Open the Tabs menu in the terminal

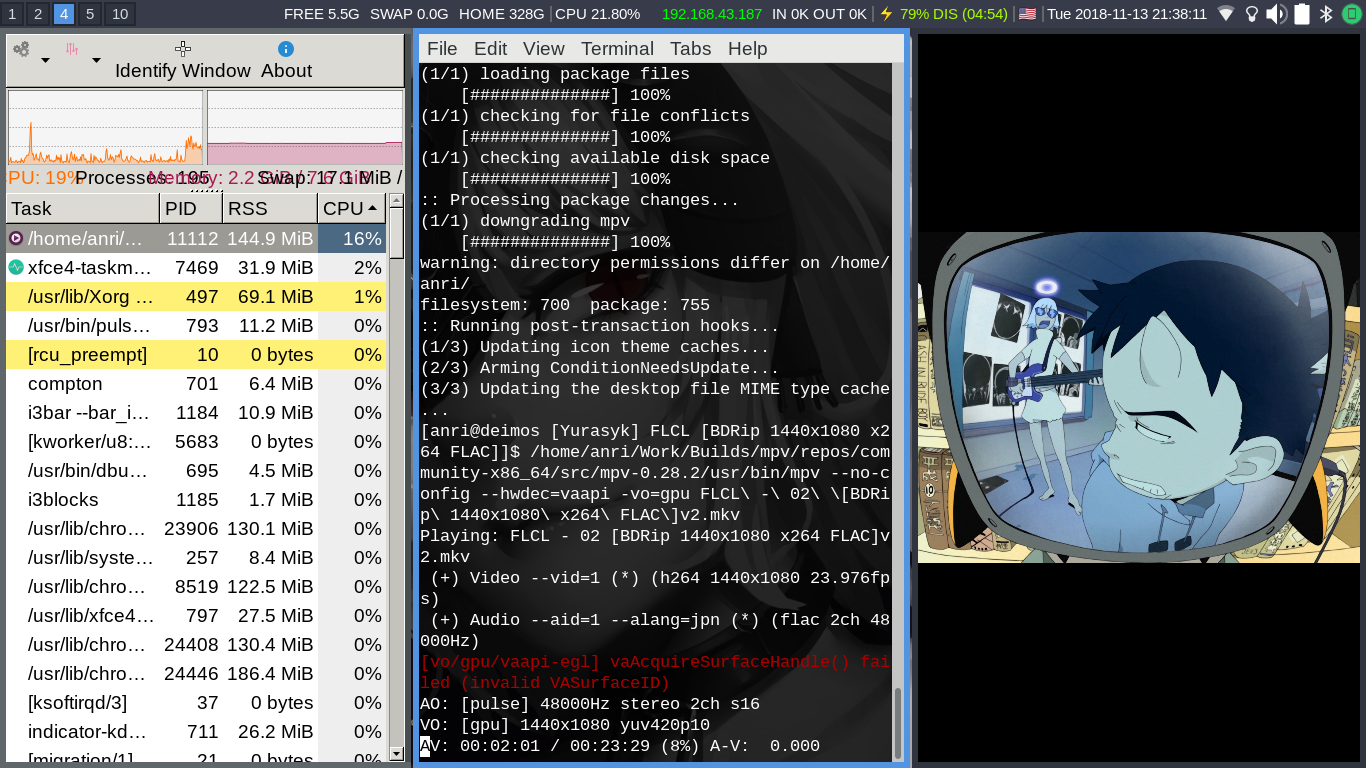tap(690, 48)
